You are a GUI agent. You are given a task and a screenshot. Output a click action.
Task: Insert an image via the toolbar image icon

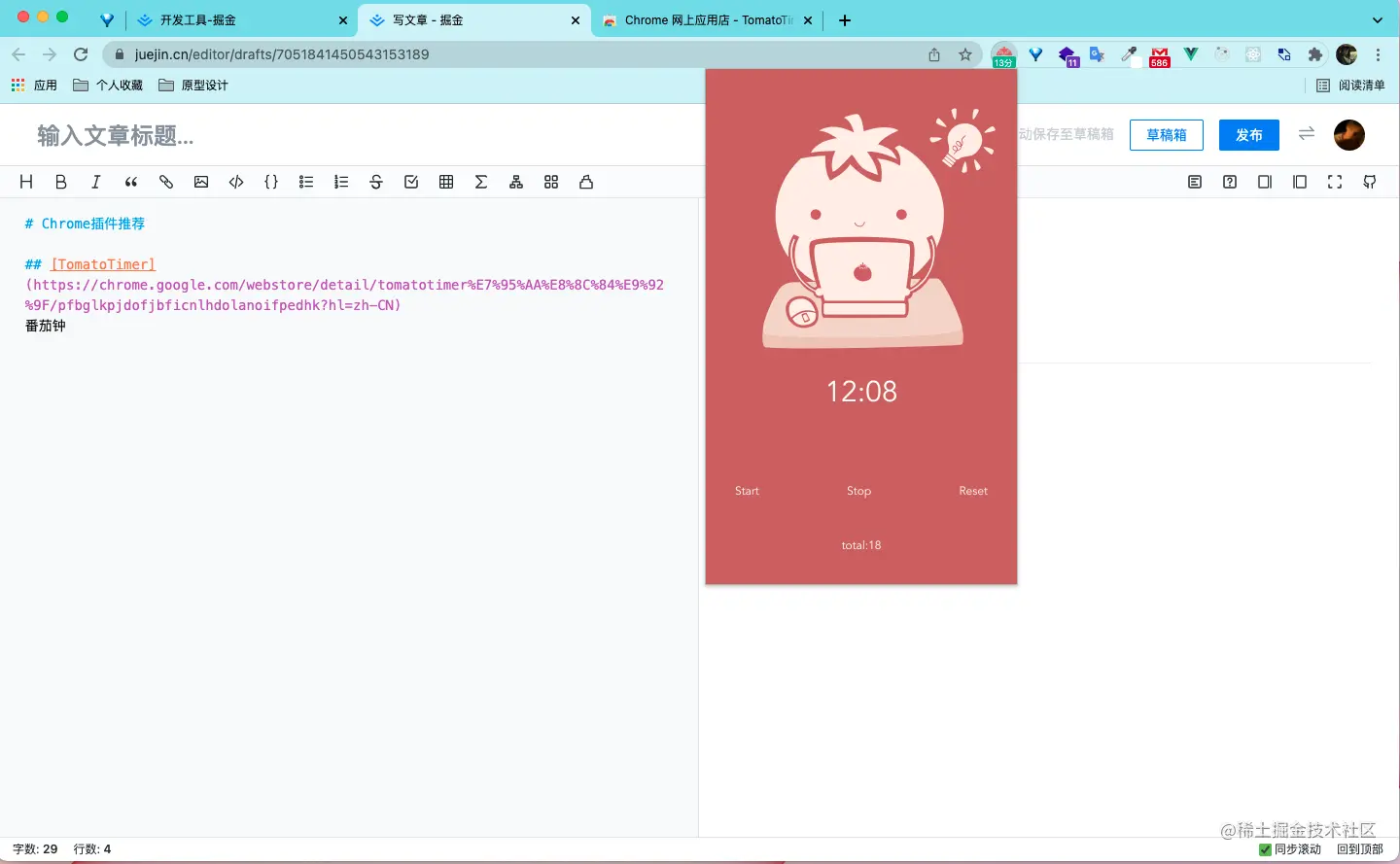(201, 182)
